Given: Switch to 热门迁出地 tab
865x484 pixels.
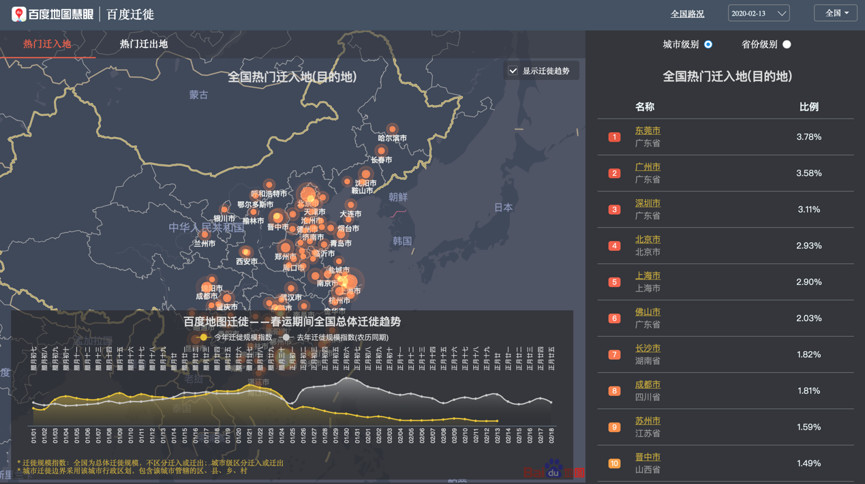Looking at the screenshot, I should click(143, 44).
